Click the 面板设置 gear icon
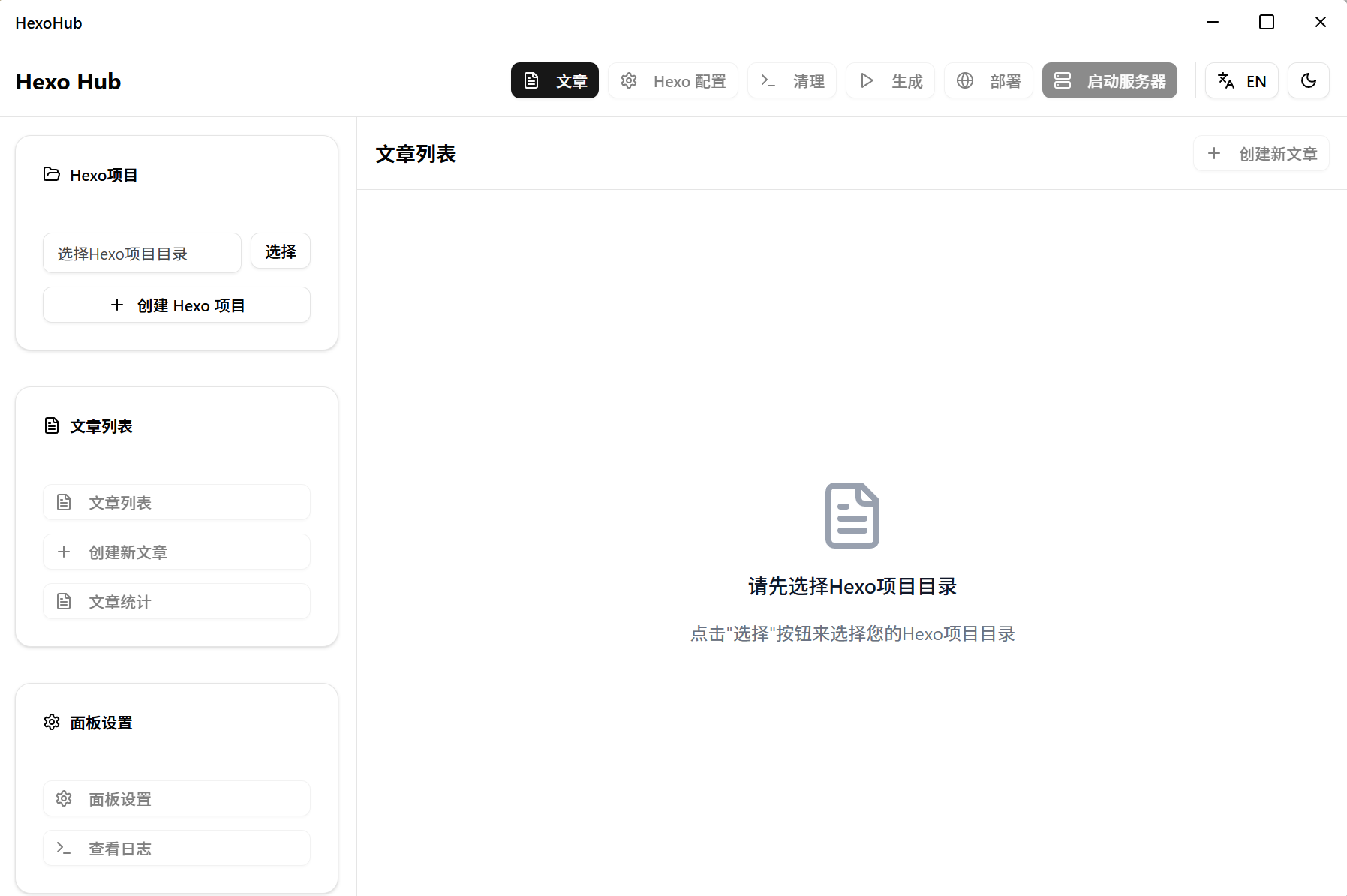The width and height of the screenshot is (1347, 896). [x=64, y=798]
